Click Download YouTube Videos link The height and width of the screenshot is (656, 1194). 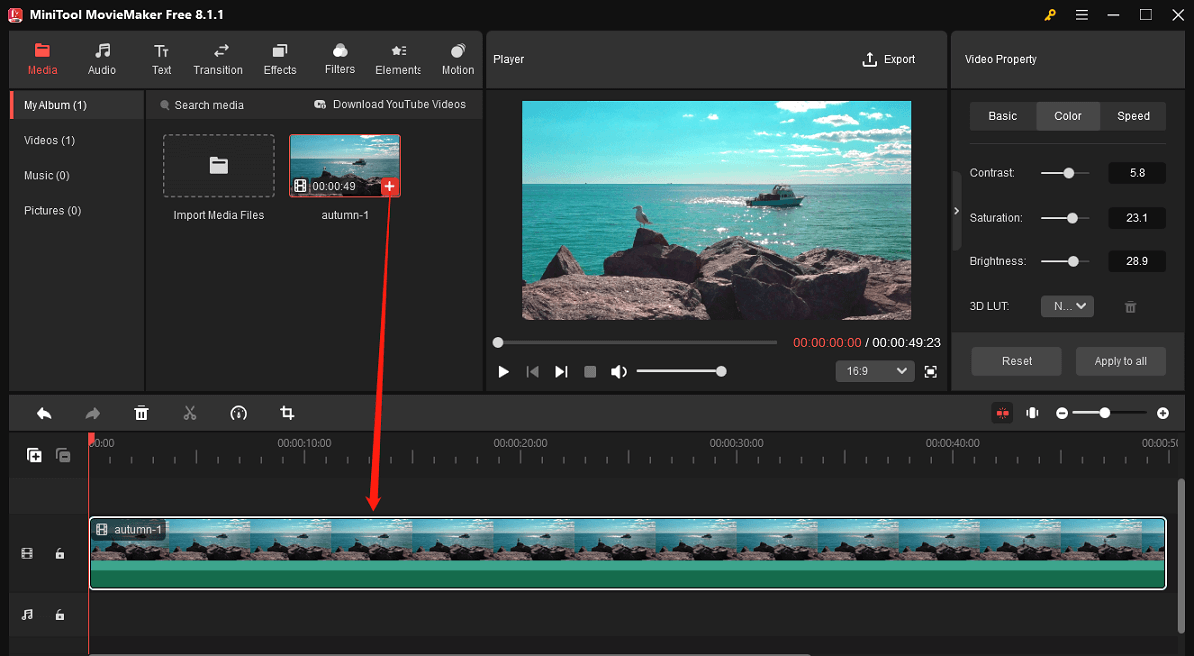click(390, 104)
